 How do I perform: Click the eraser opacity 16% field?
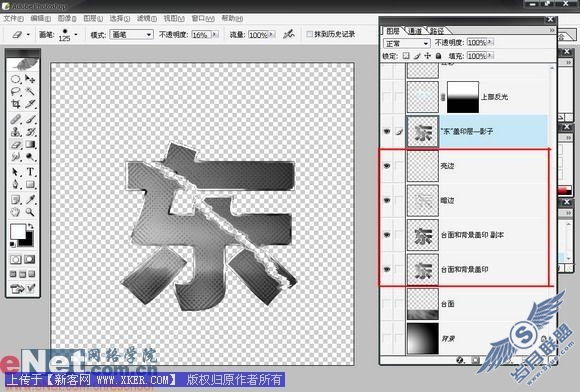[x=201, y=35]
